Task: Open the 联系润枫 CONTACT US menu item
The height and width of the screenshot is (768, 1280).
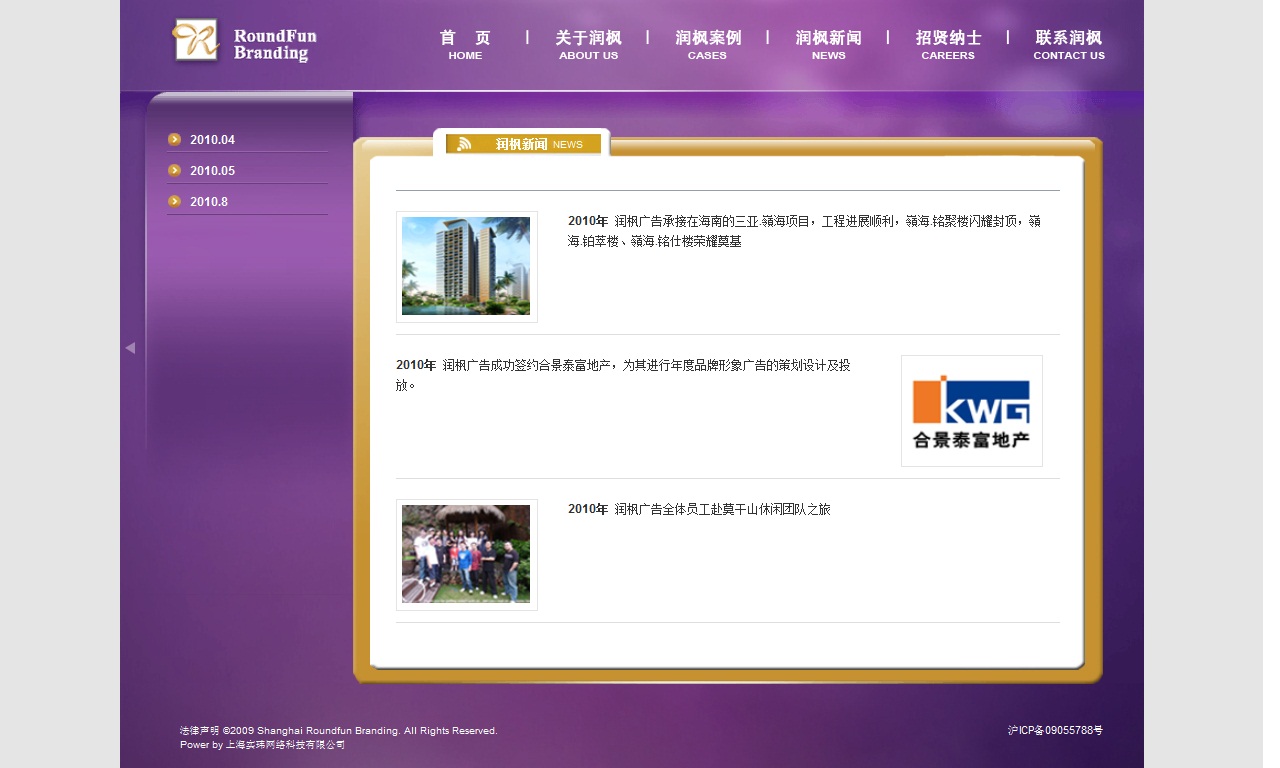Action: point(1069,45)
